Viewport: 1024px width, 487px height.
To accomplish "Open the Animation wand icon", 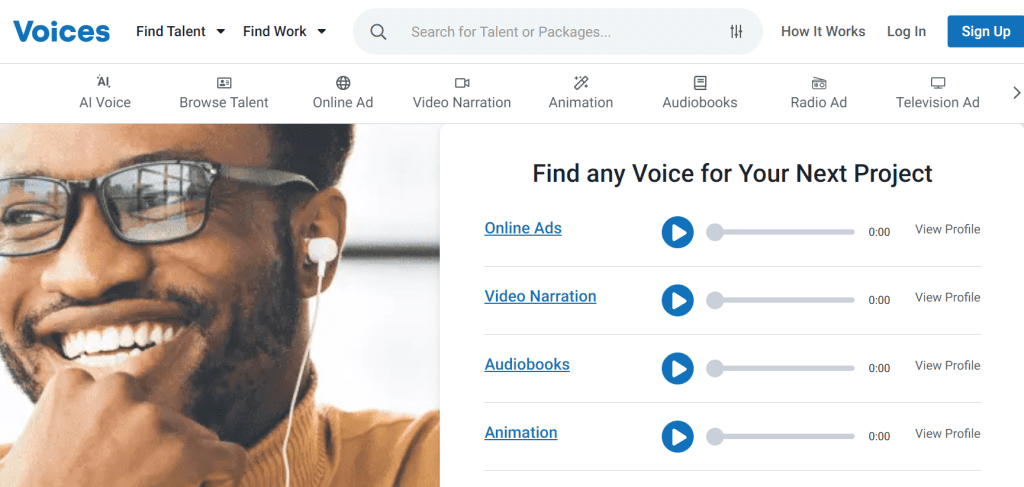I will 581,83.
